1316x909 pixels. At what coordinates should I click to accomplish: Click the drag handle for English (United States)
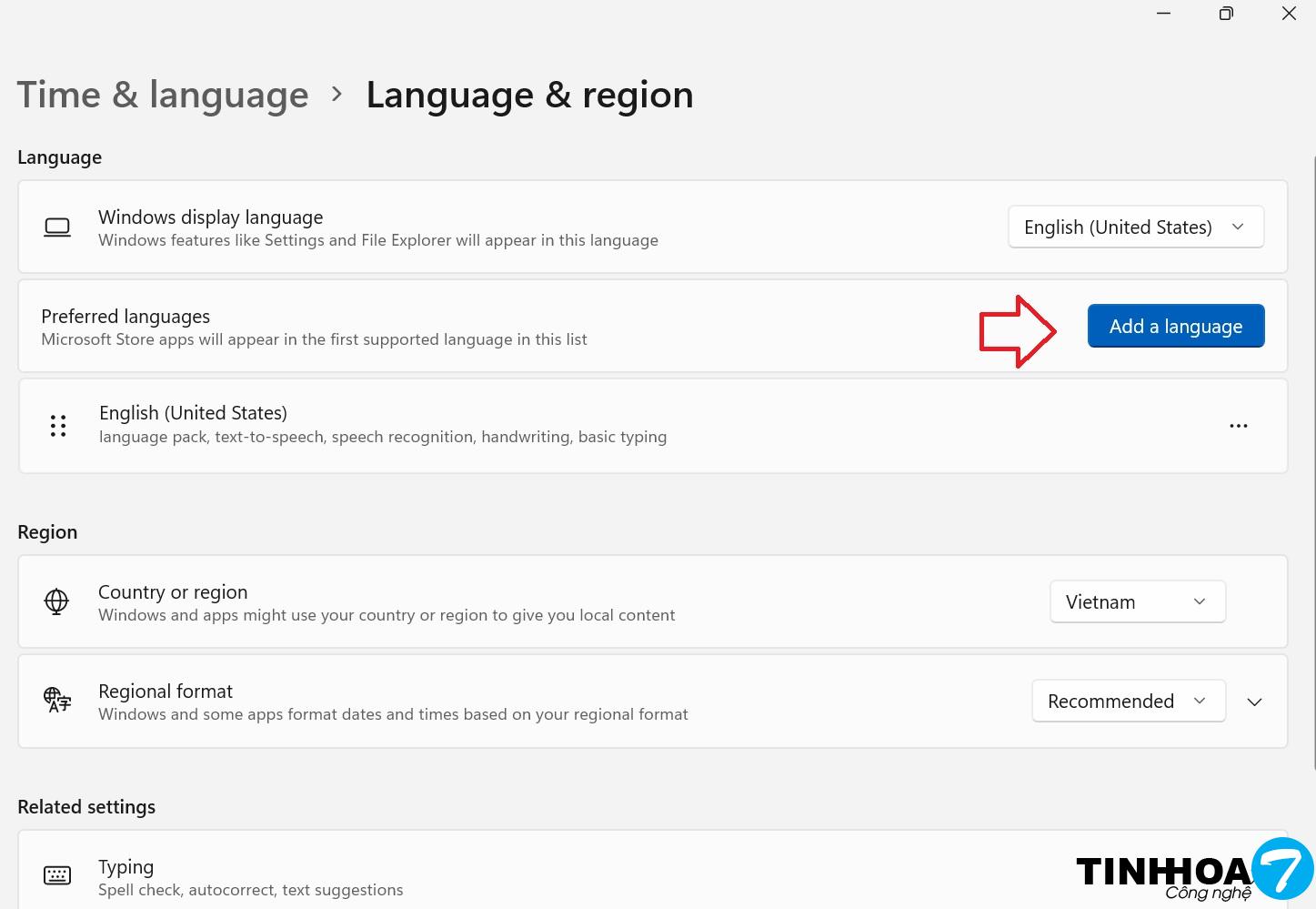tap(58, 426)
